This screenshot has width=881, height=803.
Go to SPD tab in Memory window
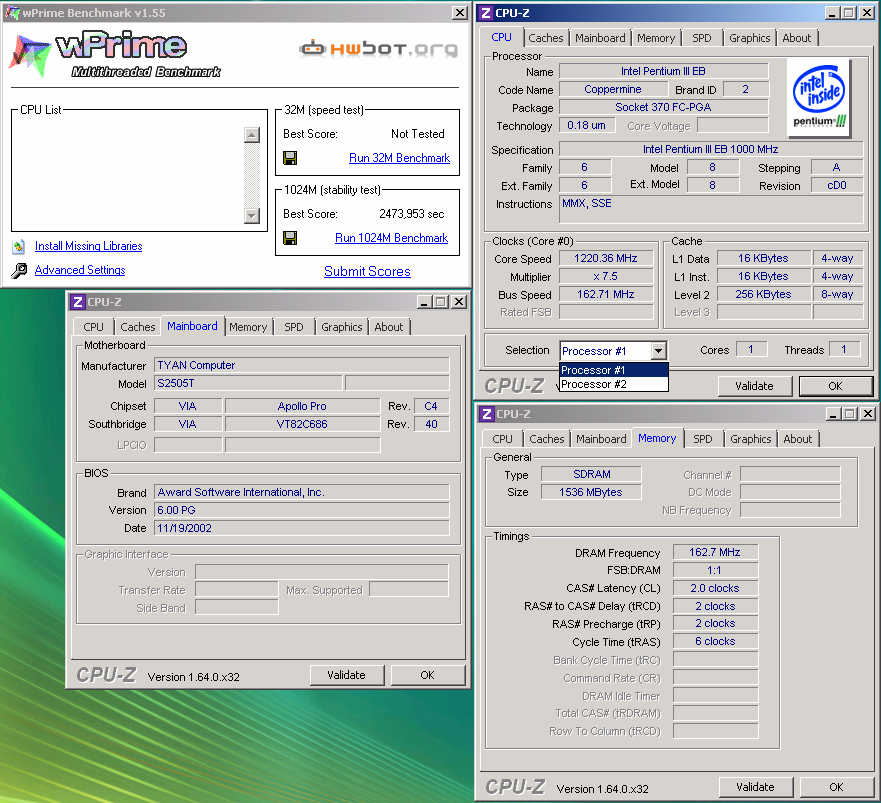pos(702,439)
